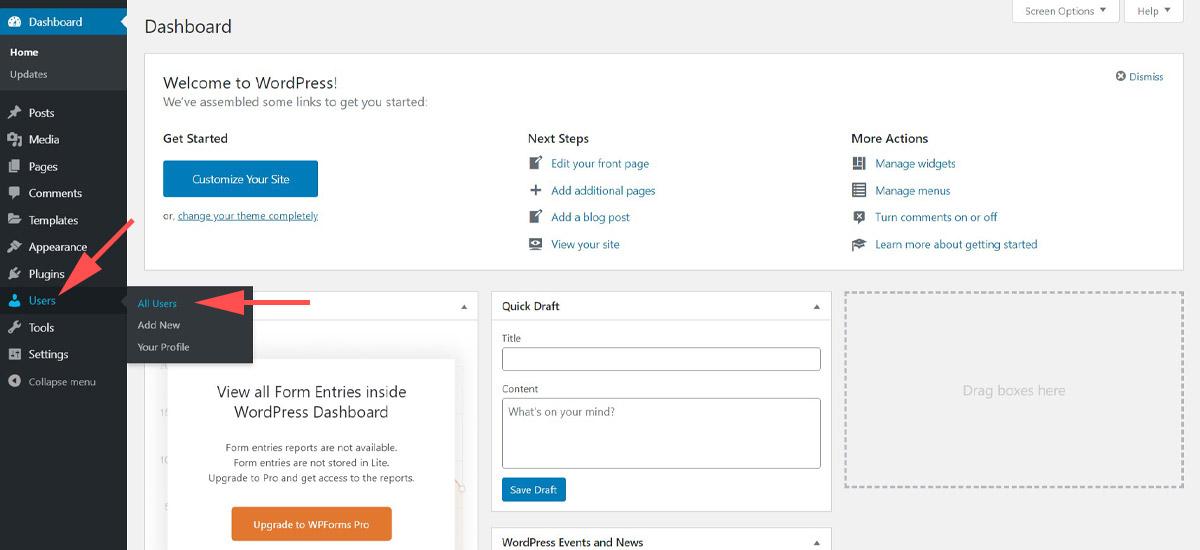1200x550 pixels.
Task: Open Learn more about getting started link
Action: [956, 244]
